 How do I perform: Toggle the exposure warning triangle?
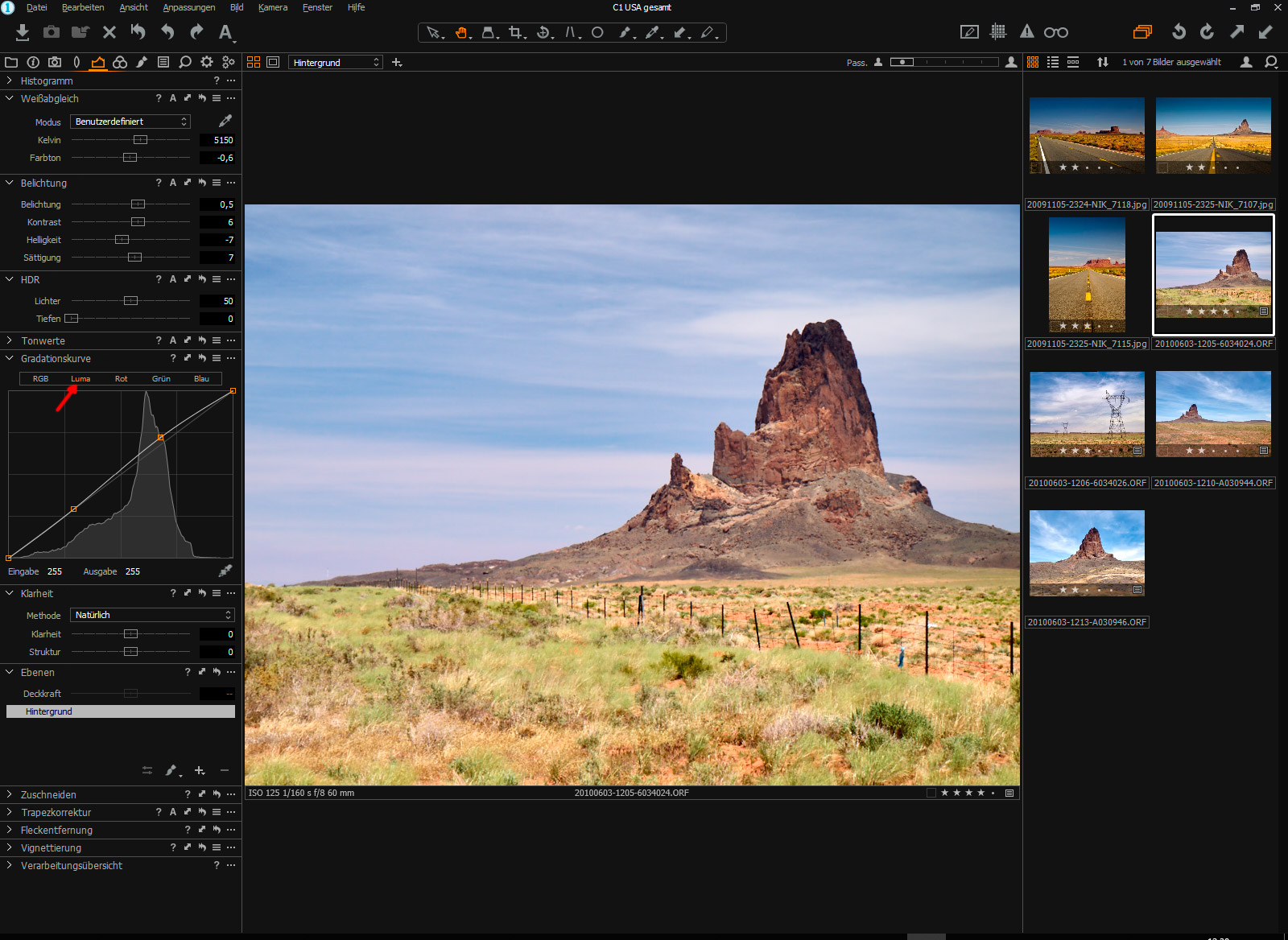(x=1027, y=32)
